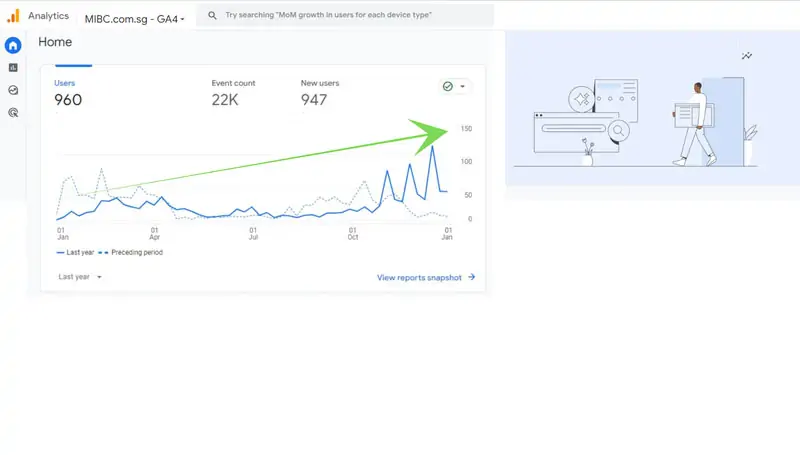
Task: Open Reports bar chart icon in sidebar
Action: coord(13,68)
